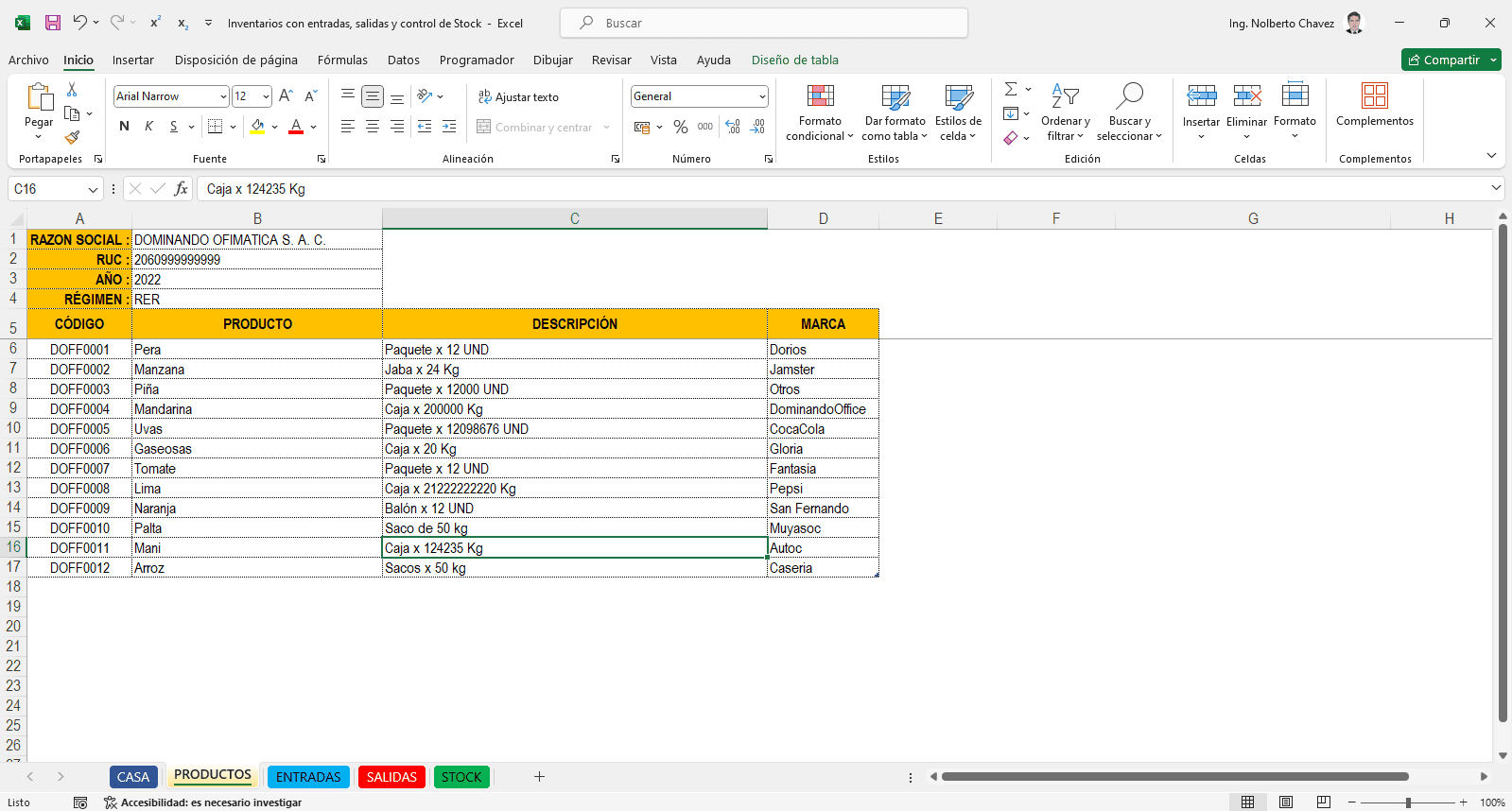Toggle top vertical alignment
Screen dimensions: 1512x811
[348, 96]
